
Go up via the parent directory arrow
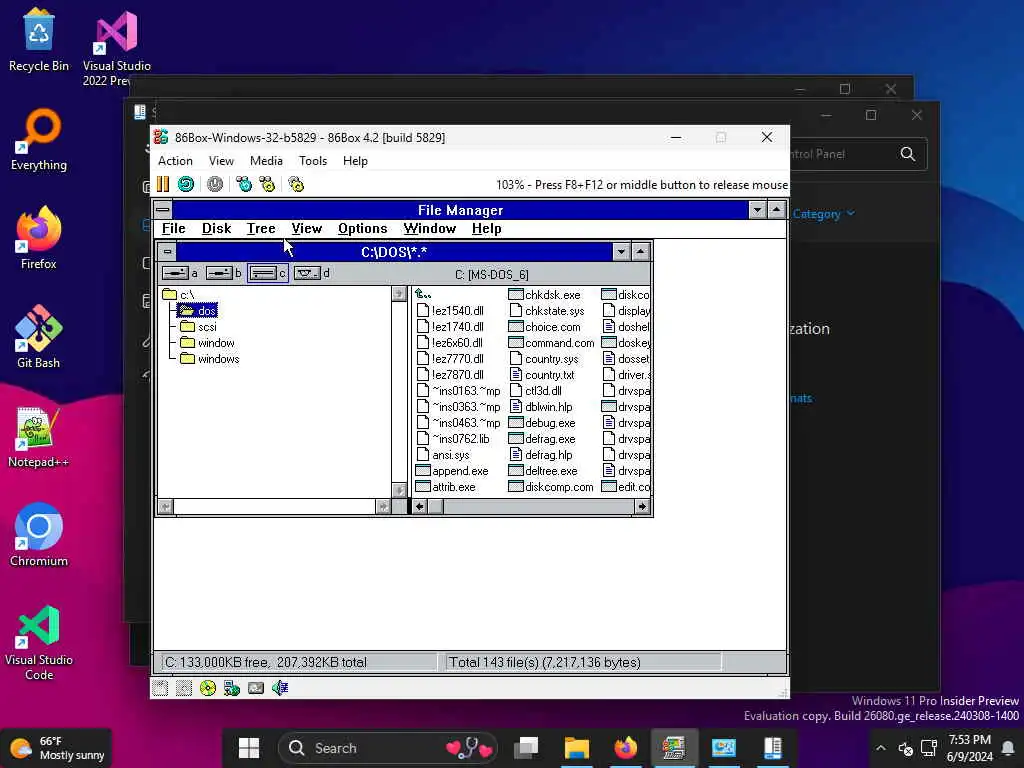click(423, 295)
